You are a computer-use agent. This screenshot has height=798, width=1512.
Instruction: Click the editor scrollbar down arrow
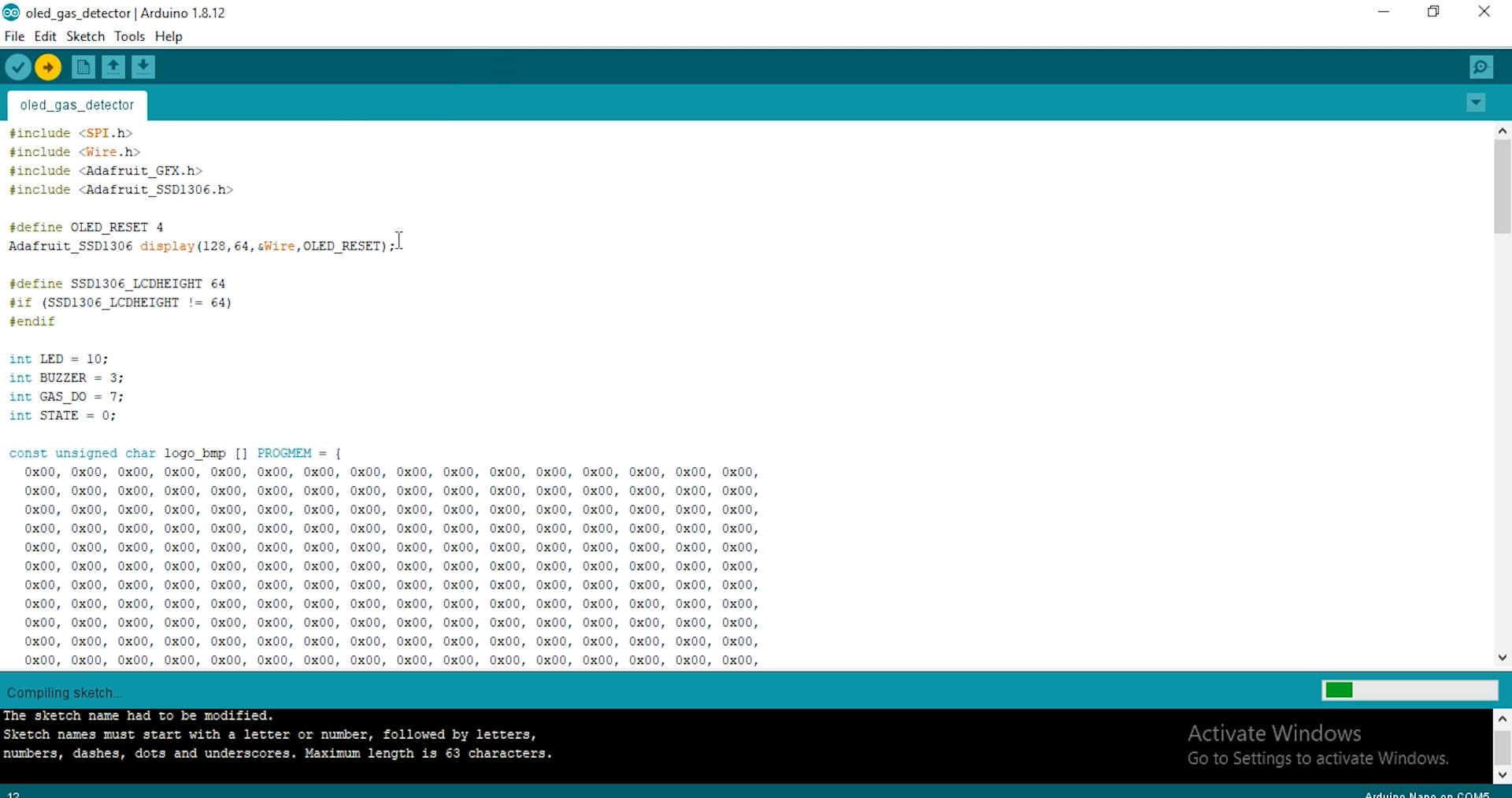click(x=1503, y=658)
